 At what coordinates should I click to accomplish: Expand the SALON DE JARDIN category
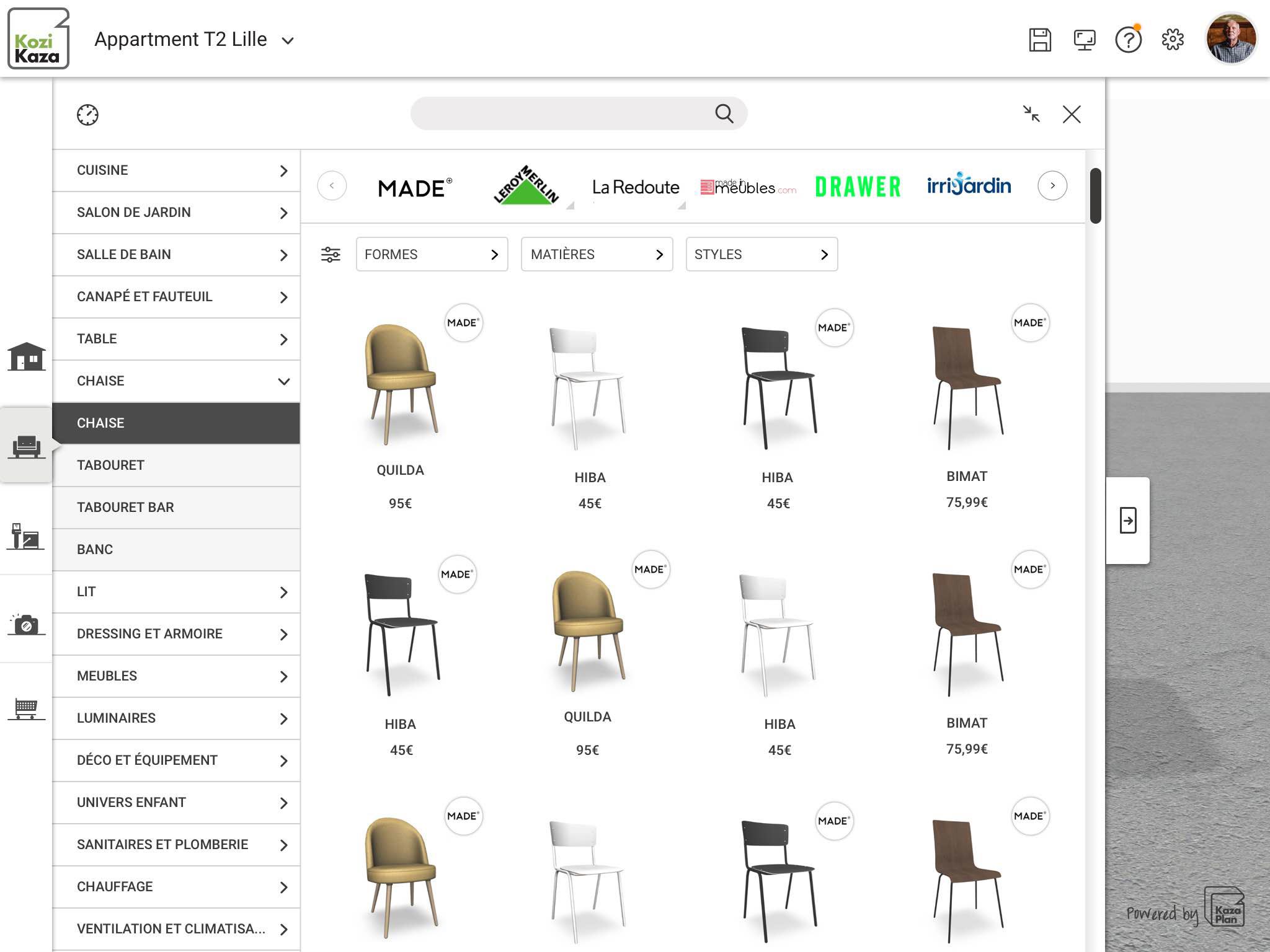176,213
